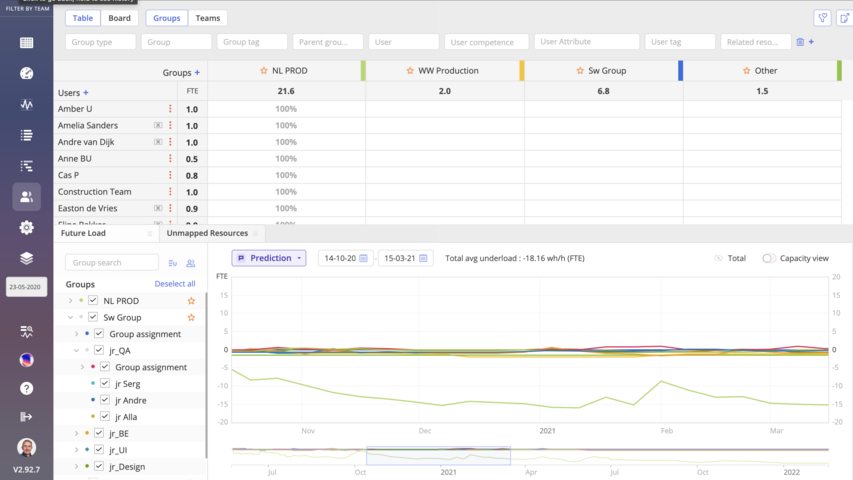Image resolution: width=853 pixels, height=480 pixels.
Task: Open the user profile avatar
Action: pos(26,447)
